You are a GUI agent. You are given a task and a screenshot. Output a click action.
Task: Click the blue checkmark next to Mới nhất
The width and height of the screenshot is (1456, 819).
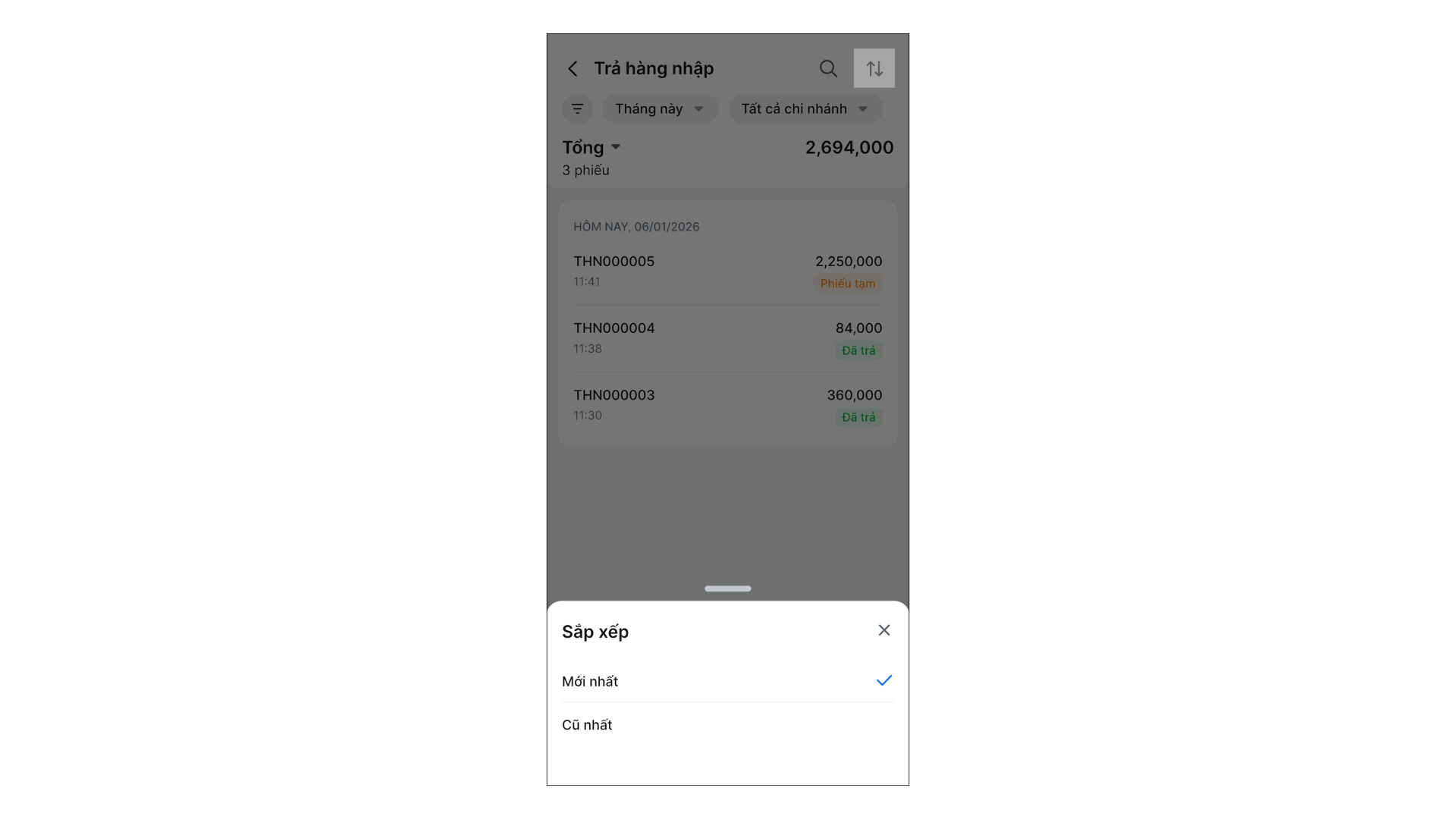click(x=884, y=681)
